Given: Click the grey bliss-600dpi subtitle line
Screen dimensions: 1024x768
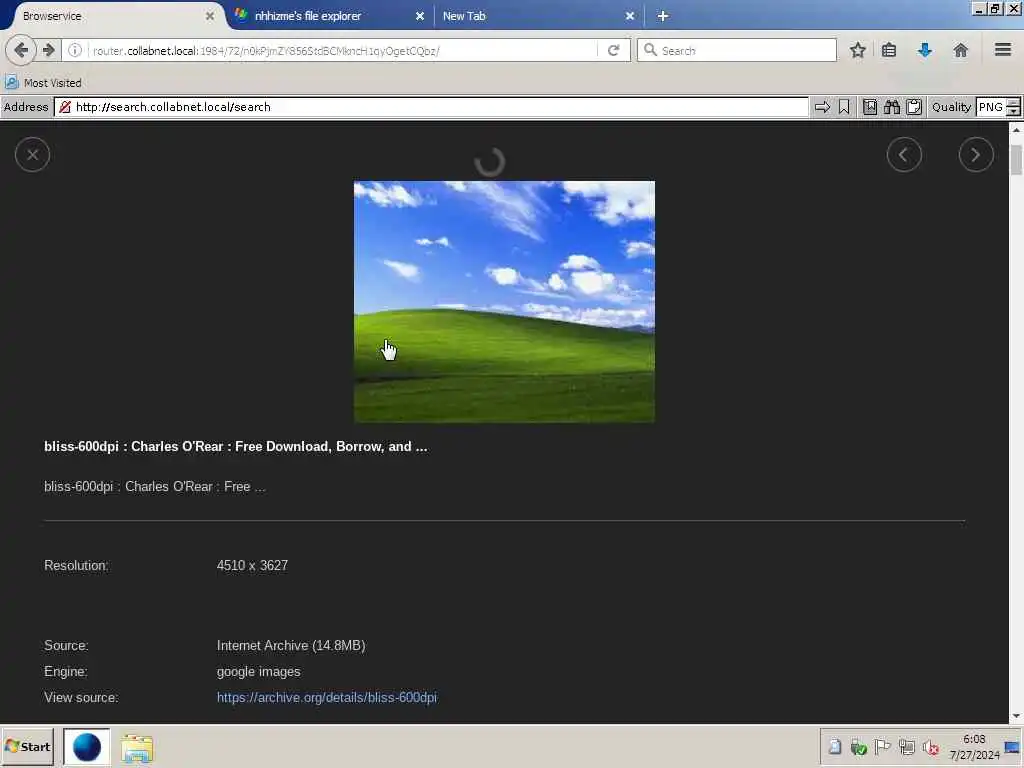Looking at the screenshot, I should click(x=155, y=487).
